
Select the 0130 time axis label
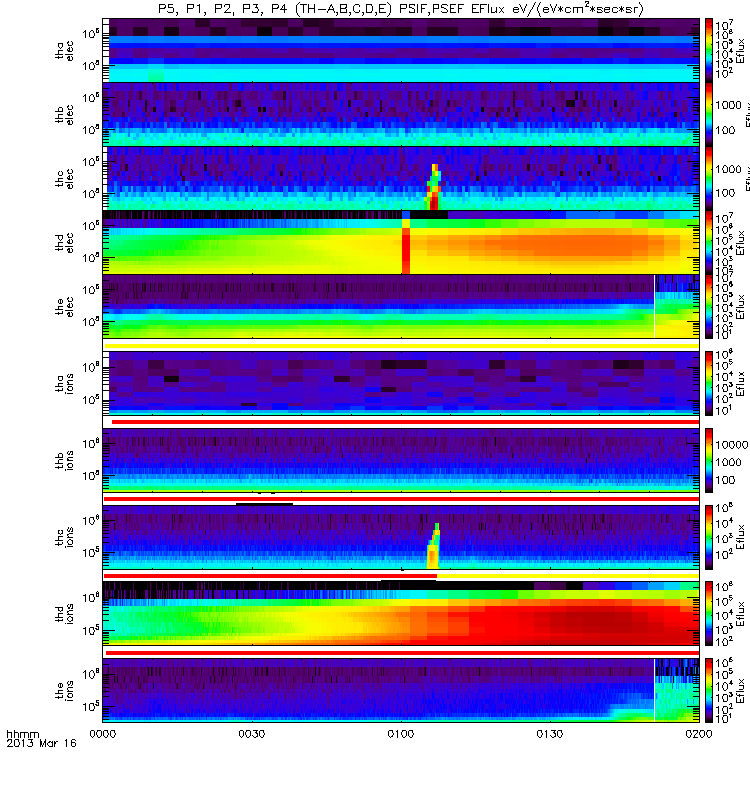[549, 734]
